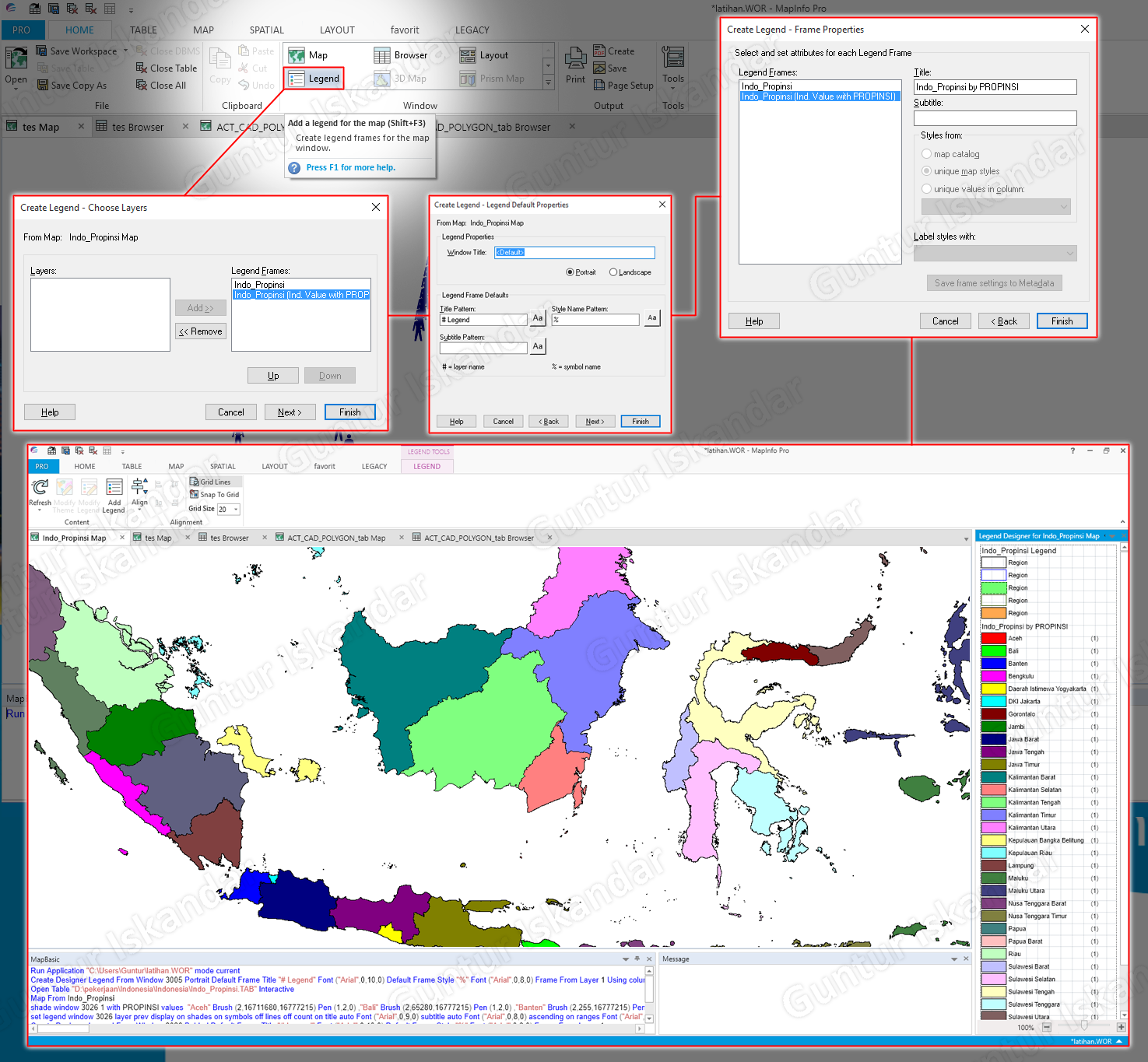This screenshot has height=1062, width=1148.
Task: Switch to the Indo_Propinsi Map document tab
Action: coord(75,538)
